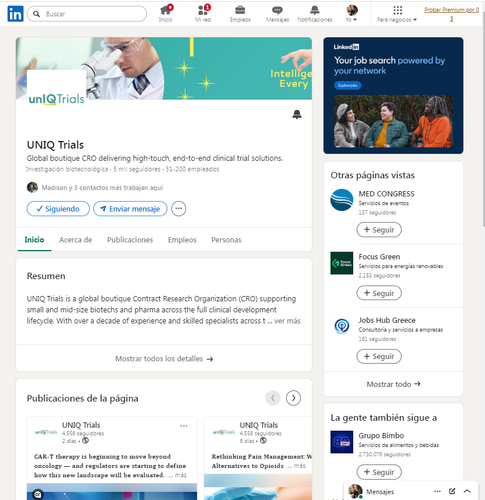Go to next posts with right arrow
The height and width of the screenshot is (500, 485).
point(293,398)
